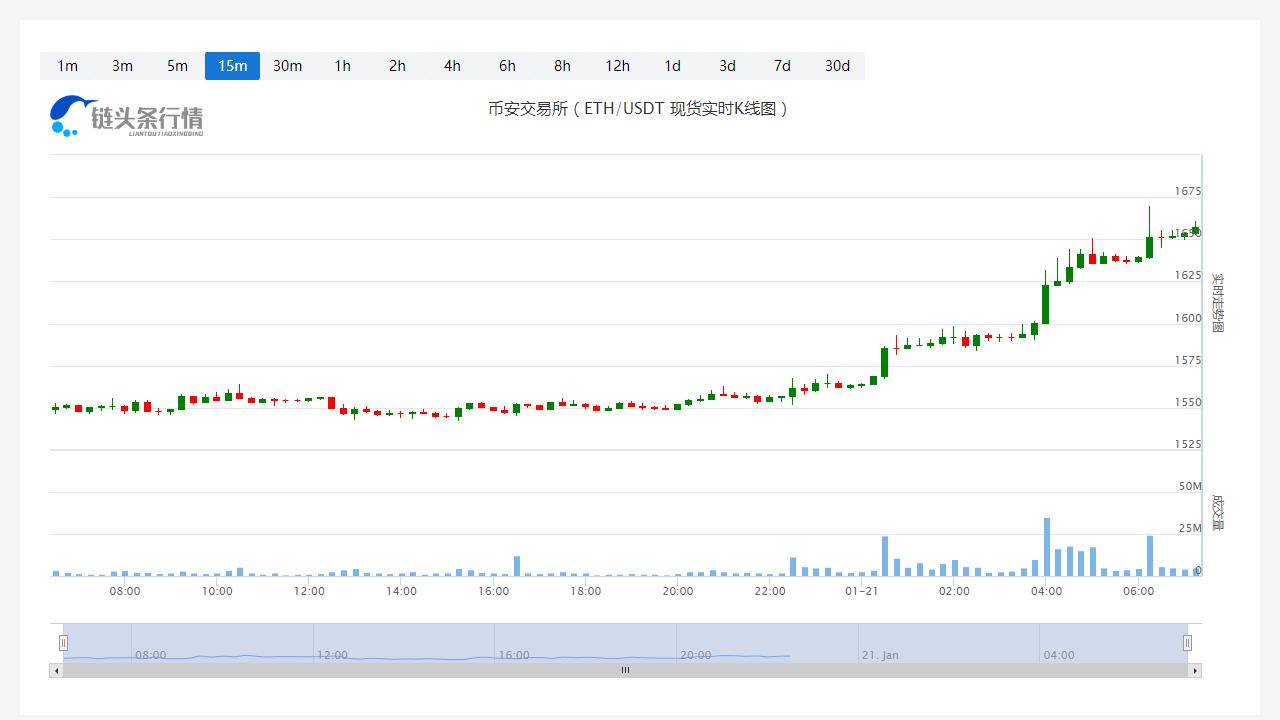Switch to the 2h interval tab

(397, 66)
